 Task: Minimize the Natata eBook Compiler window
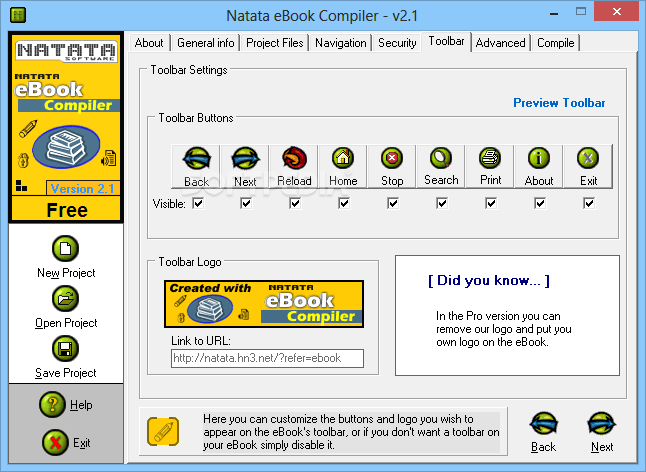tap(554, 13)
